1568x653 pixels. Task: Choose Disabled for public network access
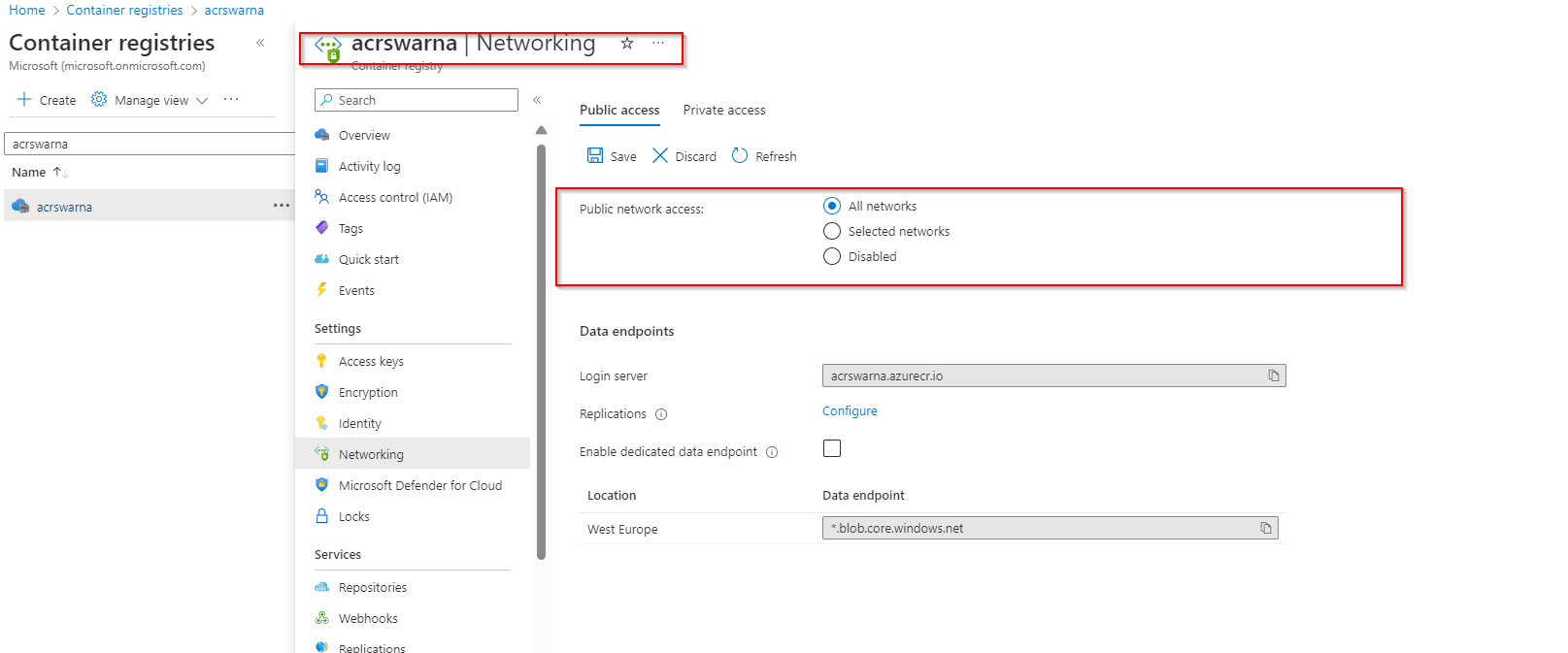(832, 256)
